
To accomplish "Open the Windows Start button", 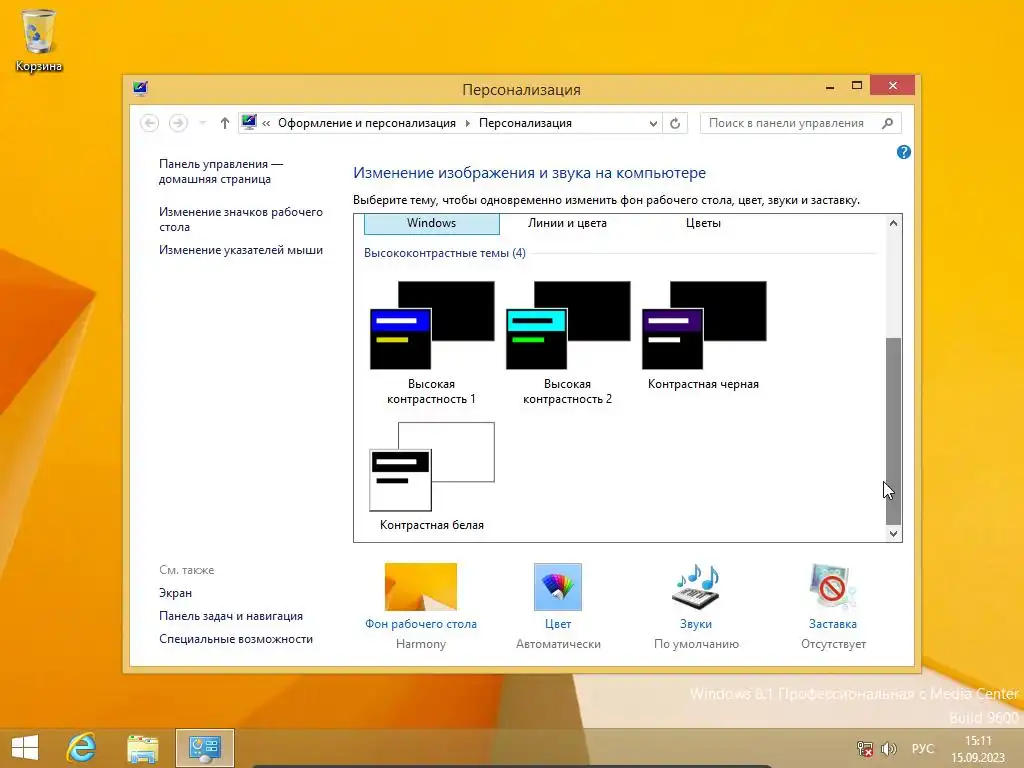I will click(25, 748).
